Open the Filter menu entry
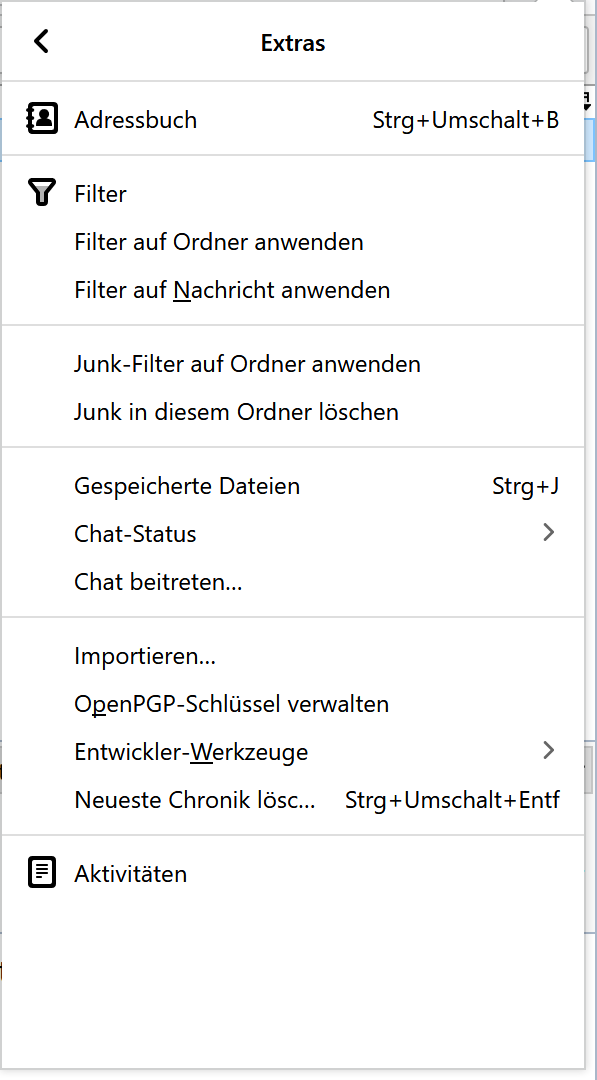597x1080 pixels. 293,194
